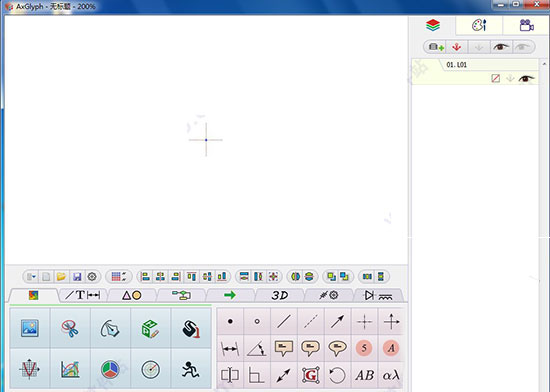Screen dimensions: 550x392
Task: Insert the numbered circle label 5
Action: point(364,348)
